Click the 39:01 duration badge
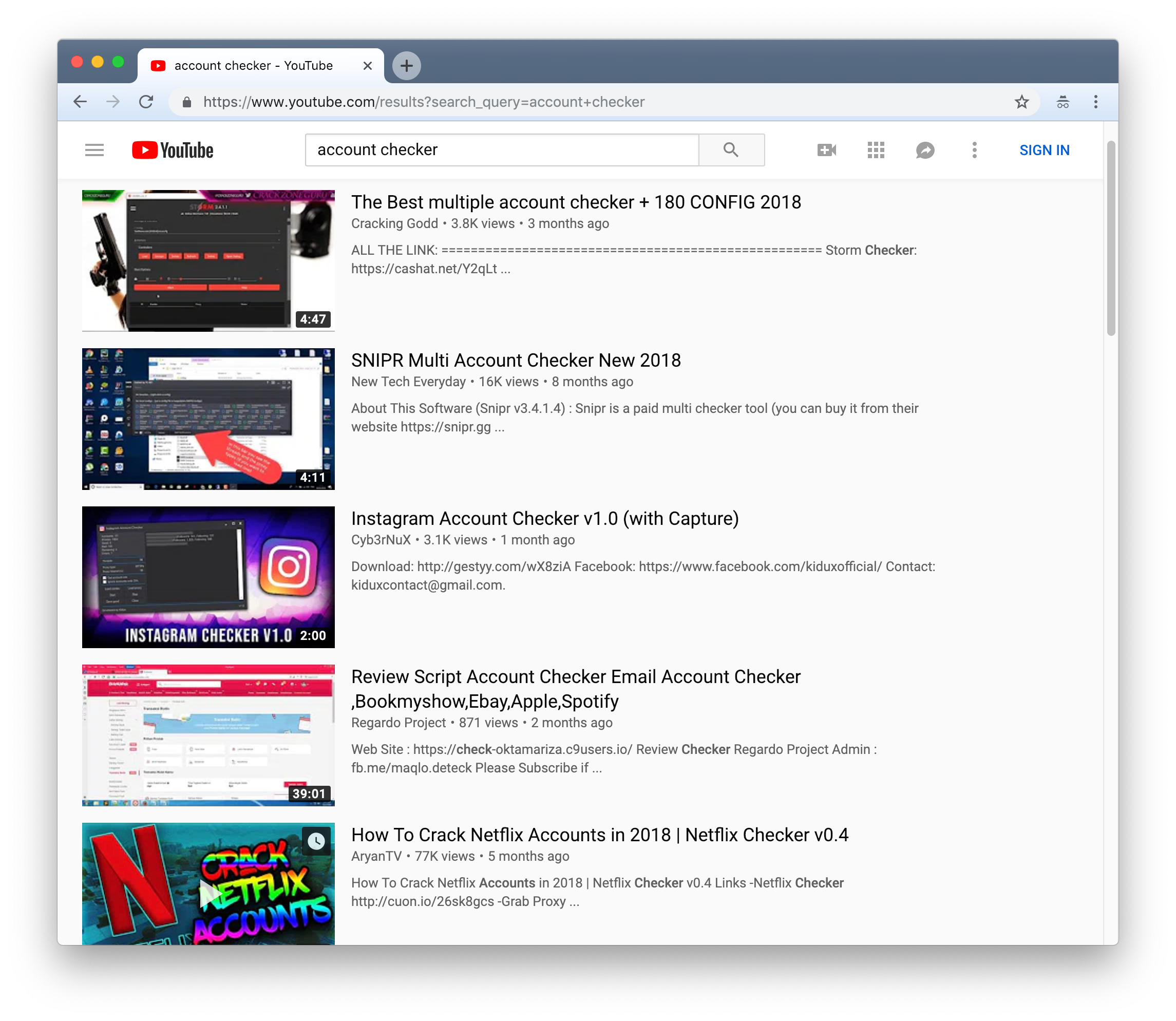1176x1021 pixels. [309, 793]
